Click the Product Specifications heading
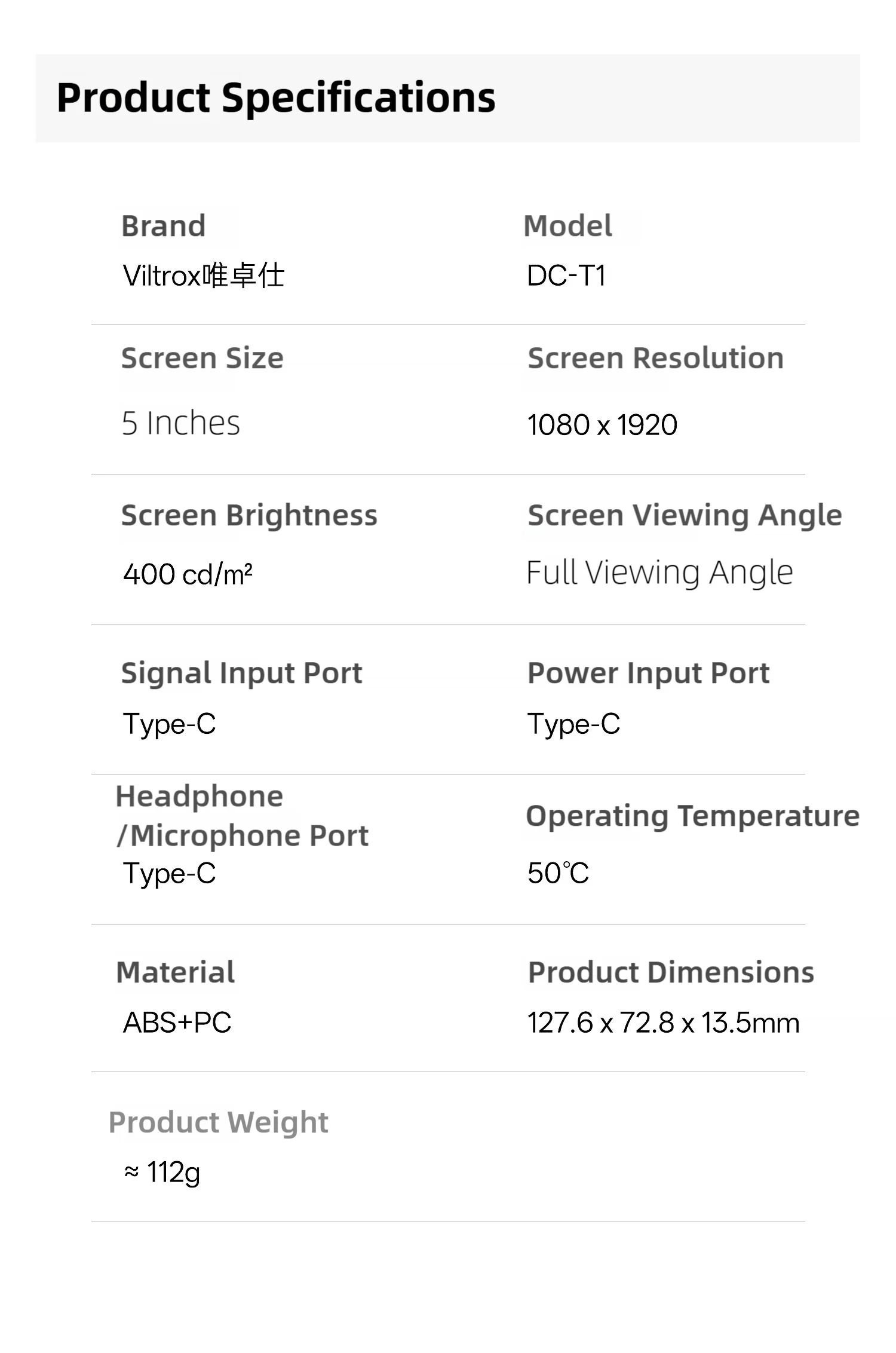 point(276,99)
